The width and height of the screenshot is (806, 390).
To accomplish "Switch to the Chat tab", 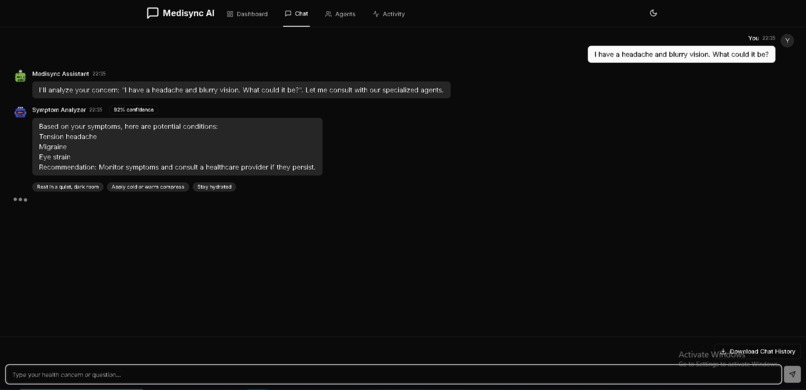I will tap(296, 14).
